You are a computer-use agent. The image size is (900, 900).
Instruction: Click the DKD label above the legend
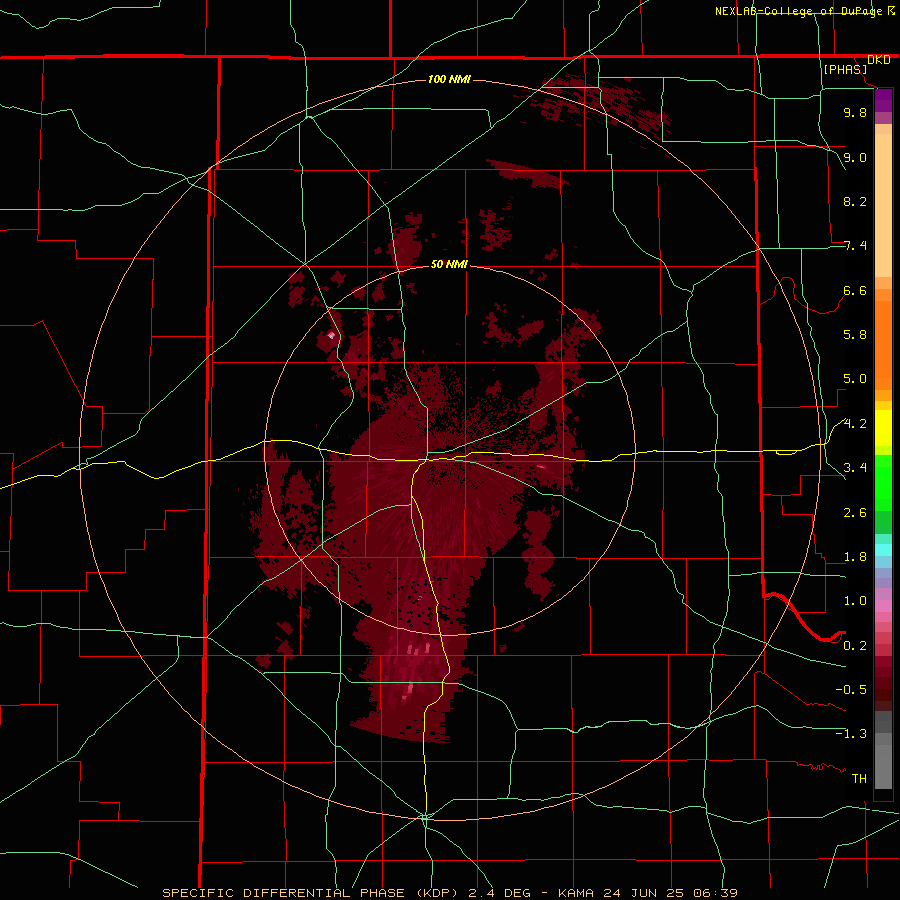coord(878,59)
